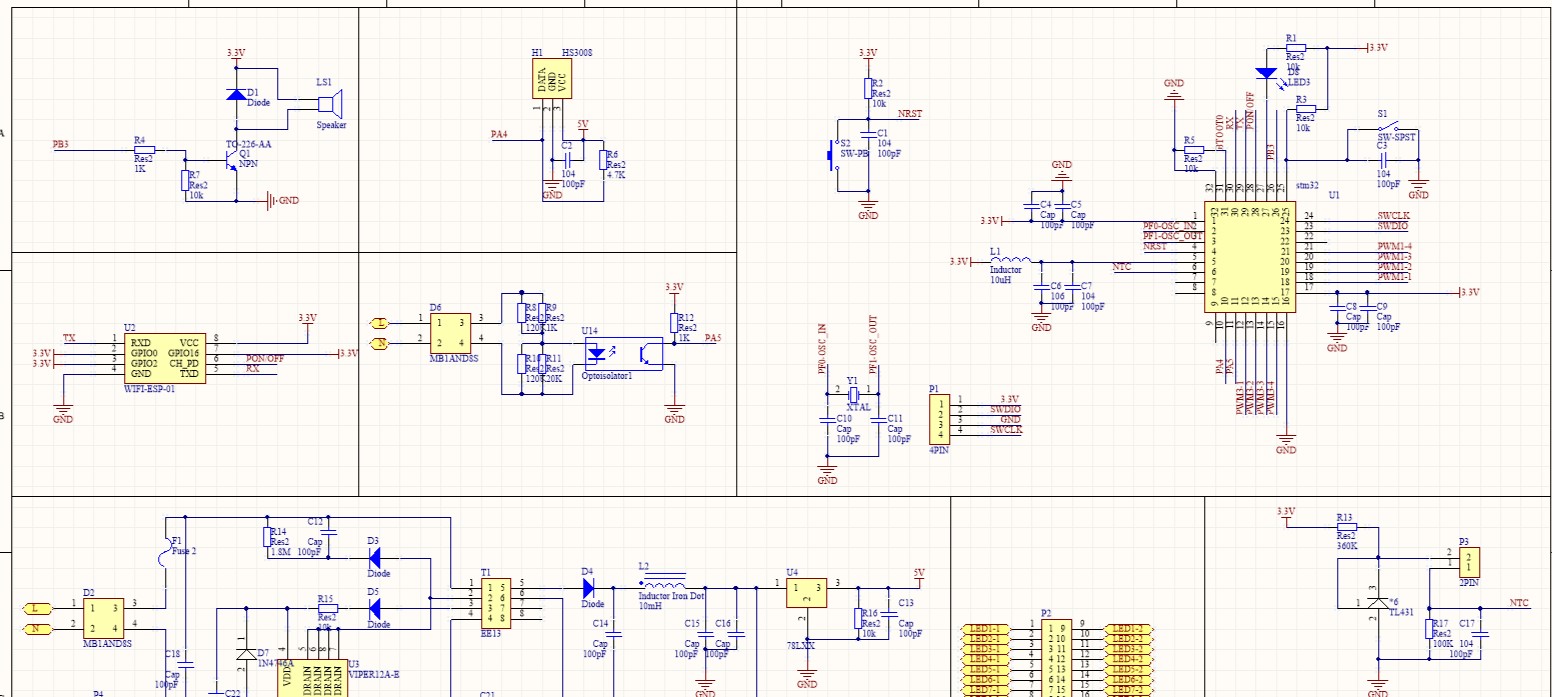Click the NRST net label near C1

pyautogui.click(x=910, y=114)
